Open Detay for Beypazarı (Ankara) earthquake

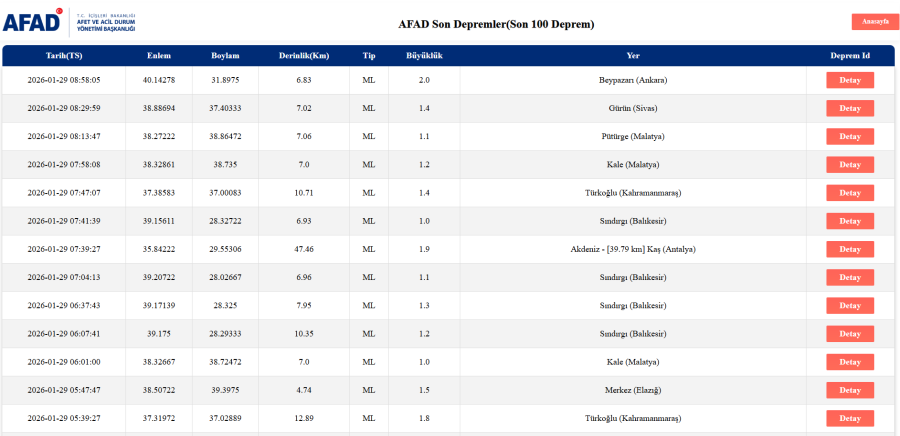(x=850, y=80)
